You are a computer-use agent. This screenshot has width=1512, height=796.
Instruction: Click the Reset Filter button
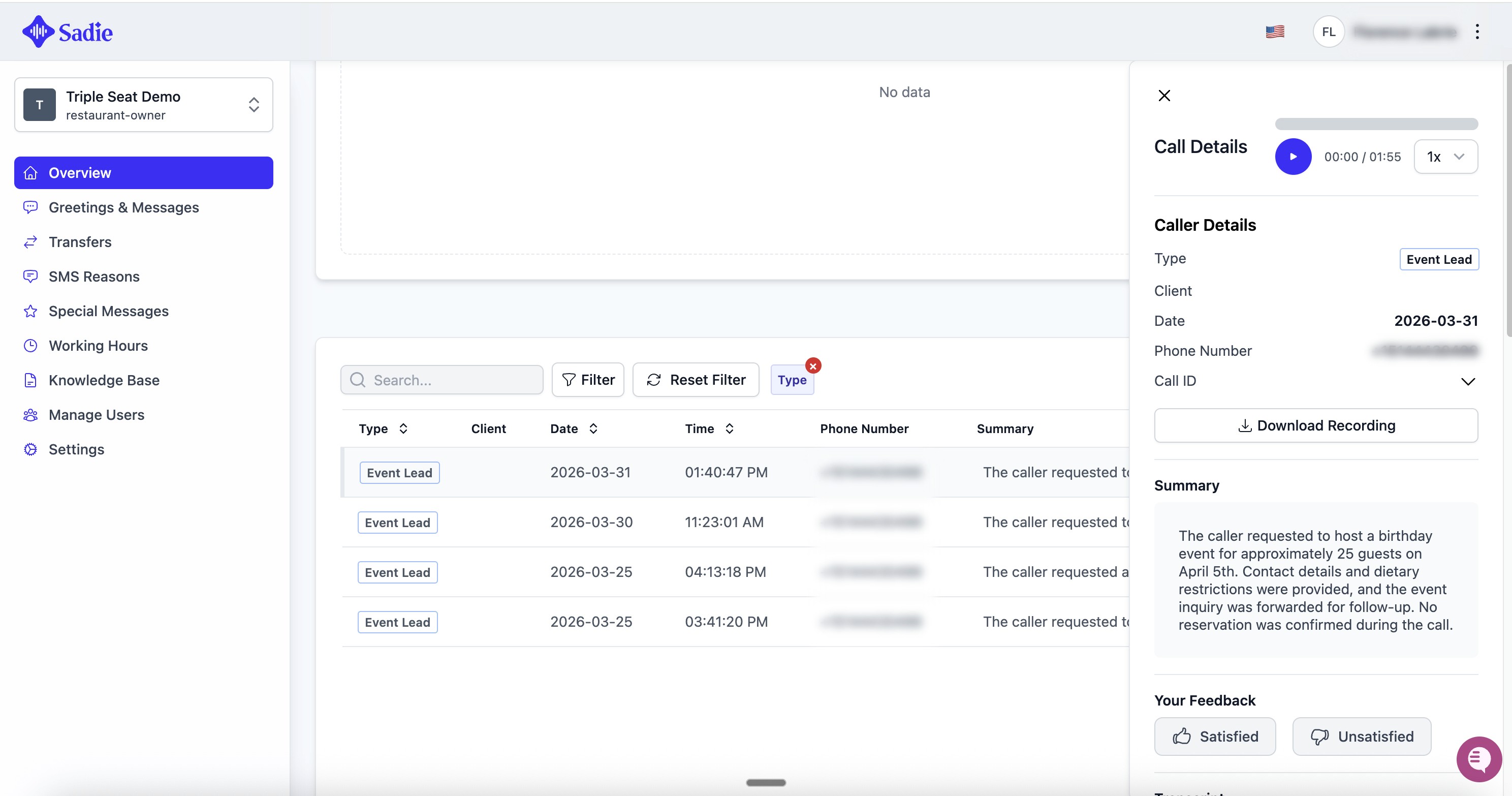696,380
